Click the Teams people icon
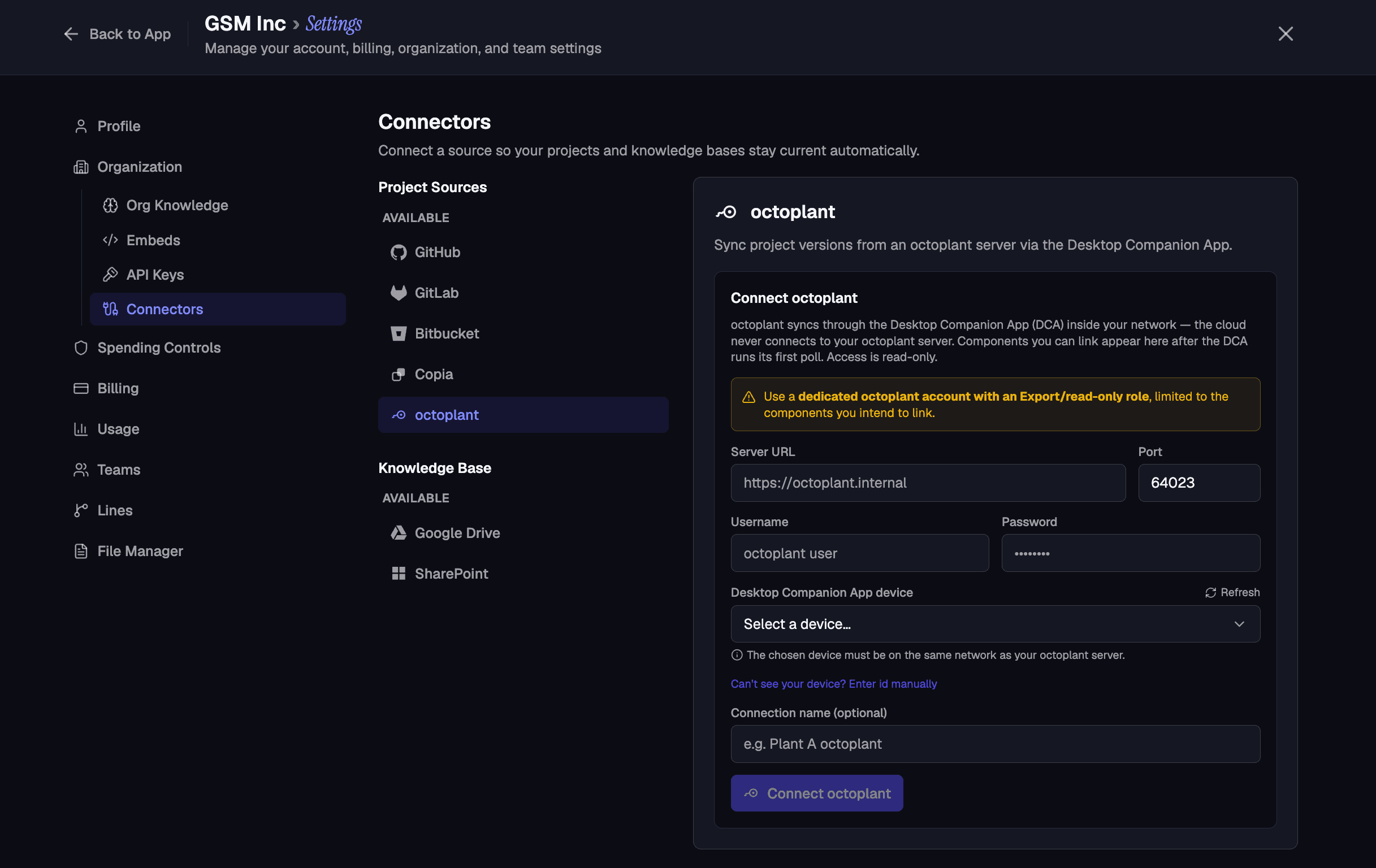This screenshot has width=1376, height=868. point(81,470)
